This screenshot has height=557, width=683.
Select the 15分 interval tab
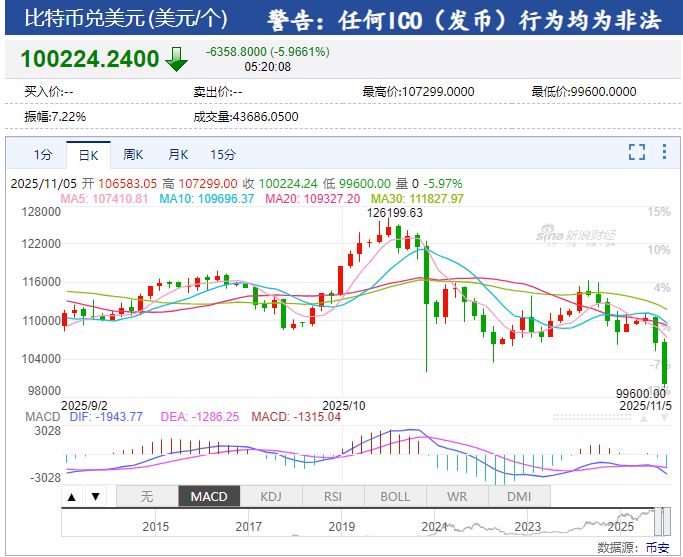point(223,155)
